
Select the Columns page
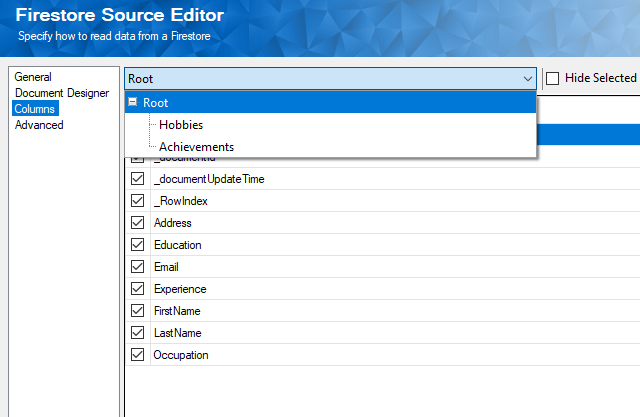pos(35,109)
